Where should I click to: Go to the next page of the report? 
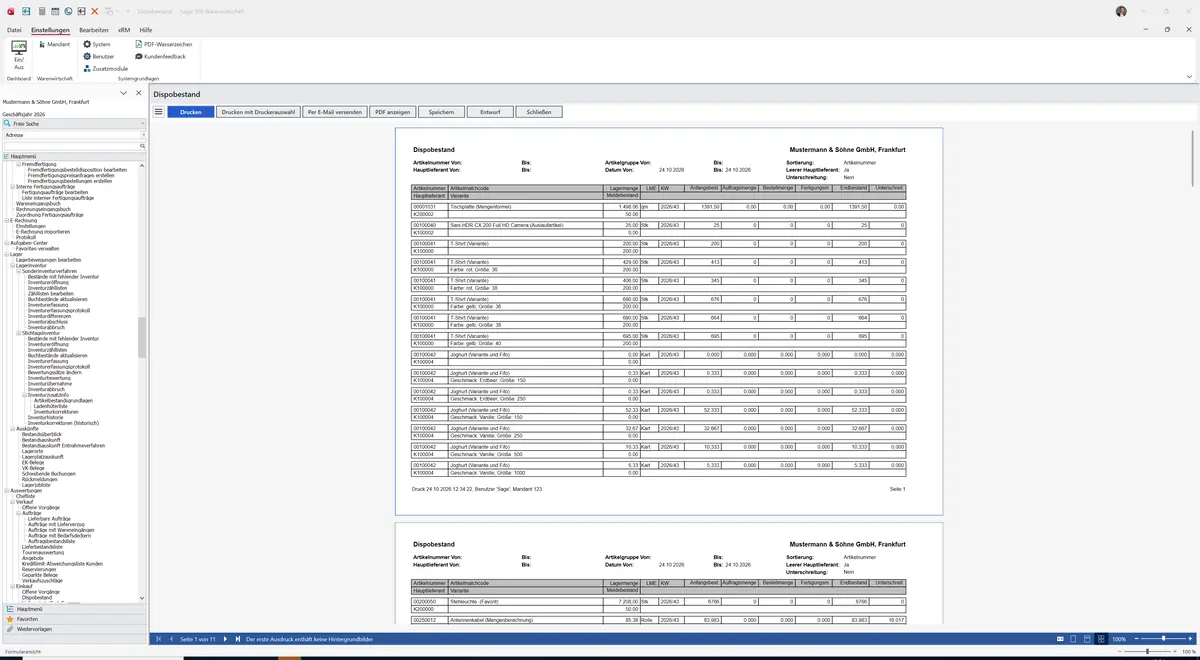click(x=224, y=638)
